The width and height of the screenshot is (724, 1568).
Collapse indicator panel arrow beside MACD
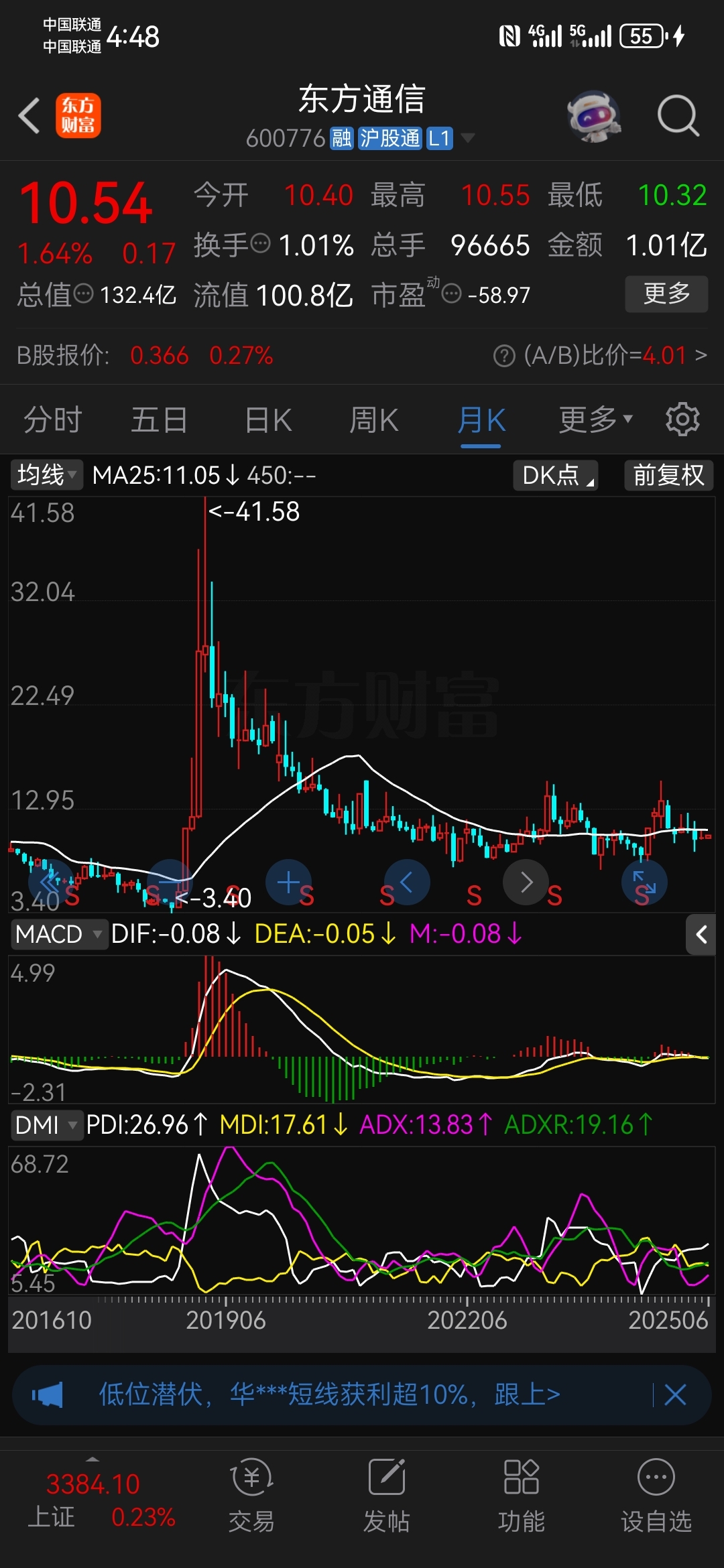tap(701, 934)
